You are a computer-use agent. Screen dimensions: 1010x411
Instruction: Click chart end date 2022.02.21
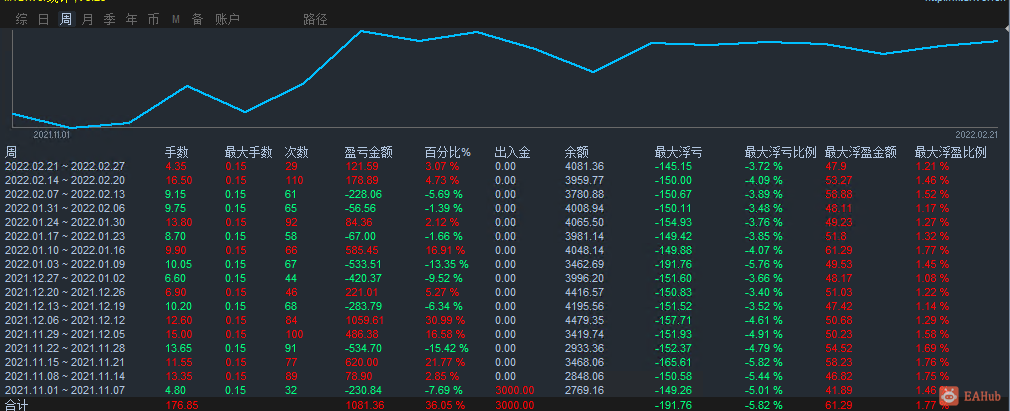point(976,135)
